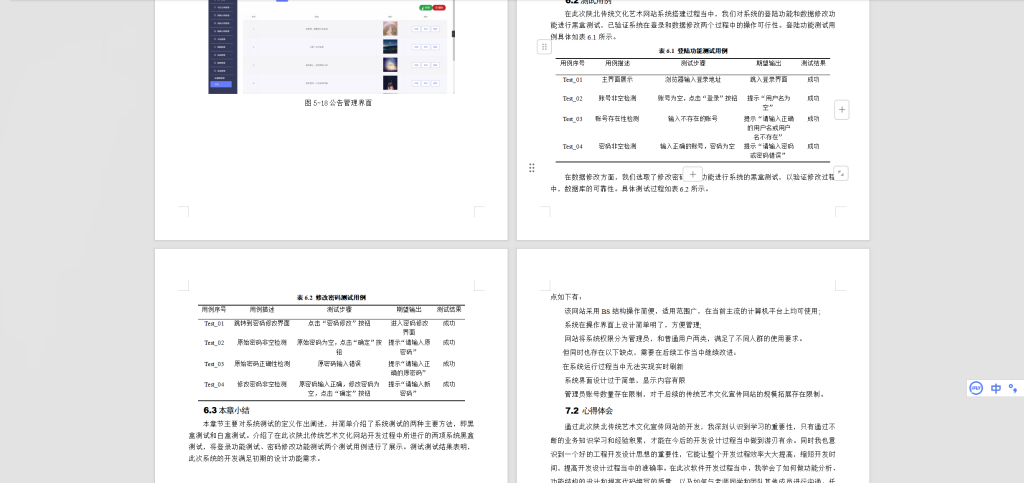Screen dimensions: 1024x483
Task: Click the 用例序号 header in table 6.1
Action: [x=572, y=63]
